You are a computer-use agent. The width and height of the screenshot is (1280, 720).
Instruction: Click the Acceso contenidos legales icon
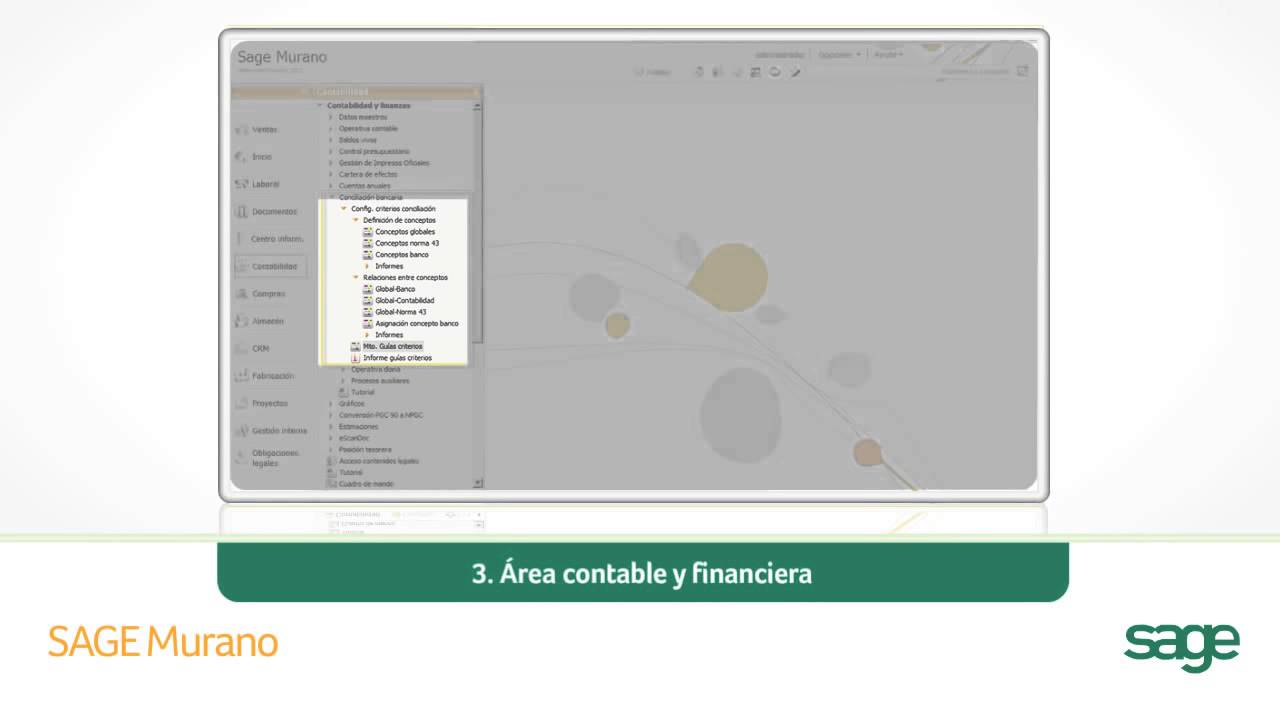(332, 461)
